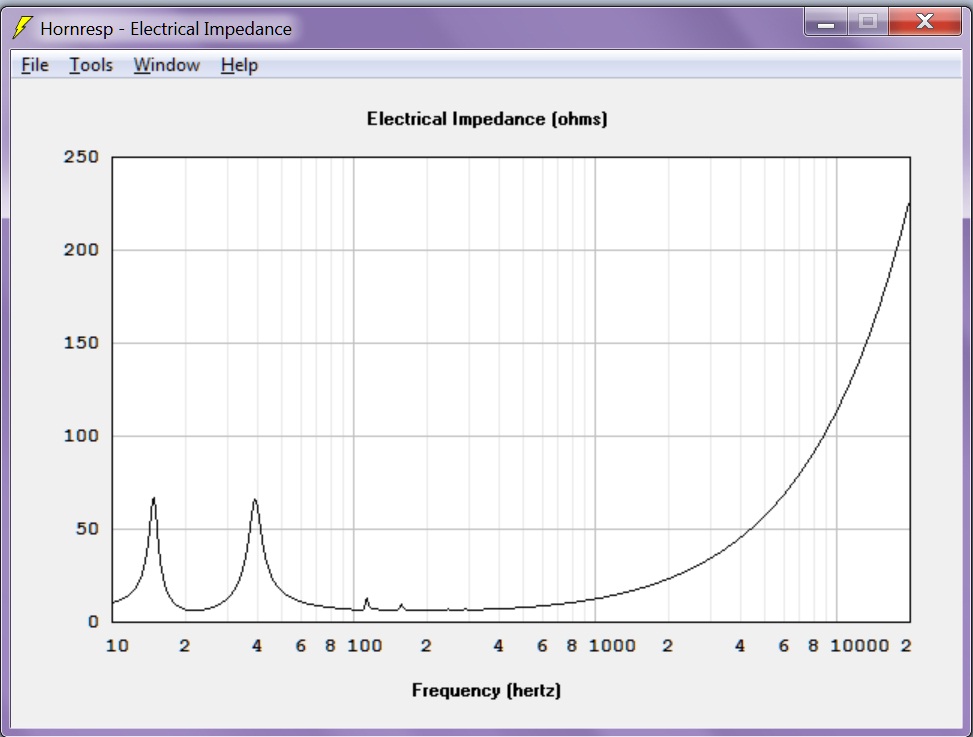The image size is (973, 737).
Task: Open the Window menu
Action: click(x=167, y=65)
